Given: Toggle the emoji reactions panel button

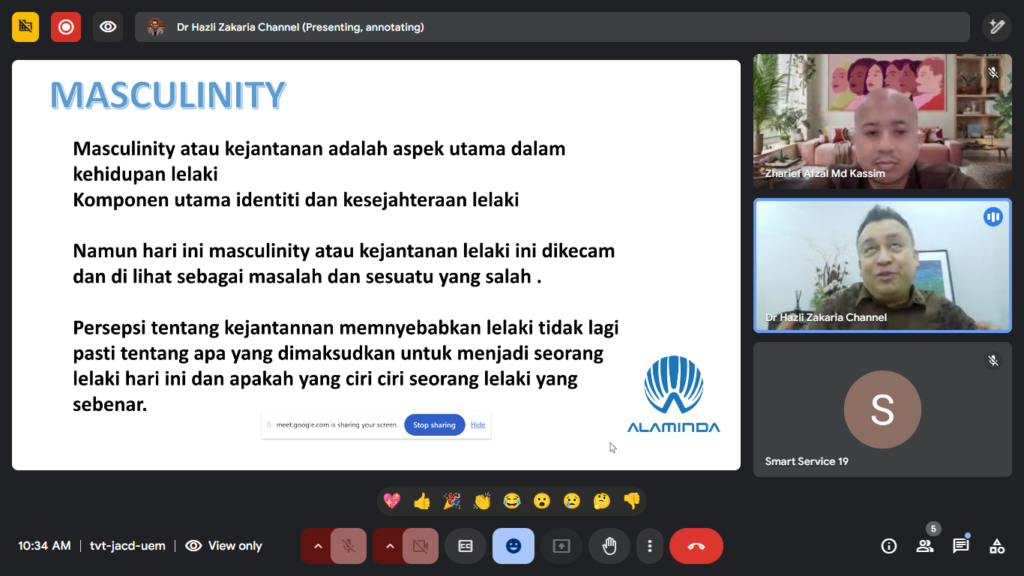Looking at the screenshot, I should pos(513,546).
